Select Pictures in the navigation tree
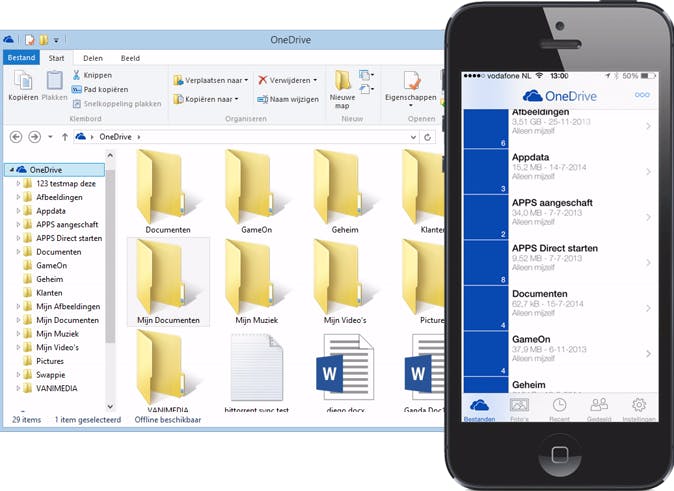Screen dimensions: 674x491 point(50,361)
